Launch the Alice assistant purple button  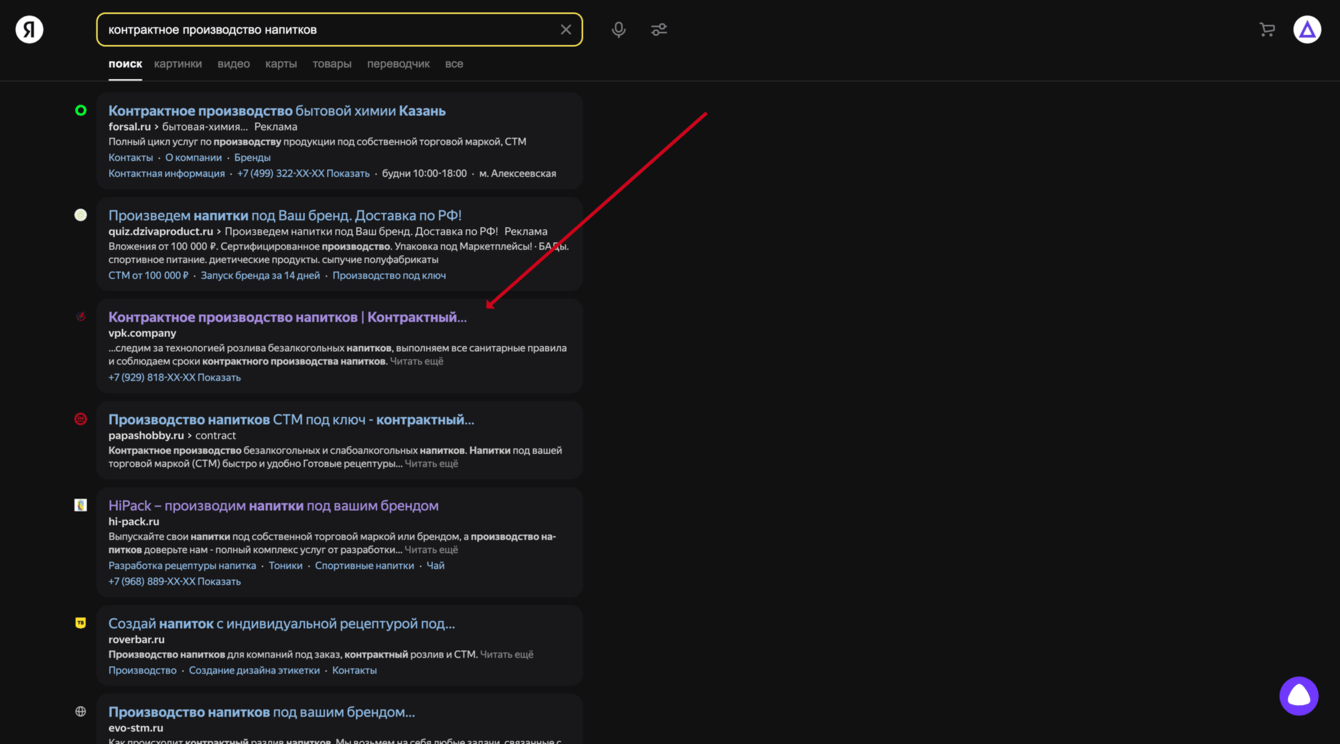coord(1299,696)
